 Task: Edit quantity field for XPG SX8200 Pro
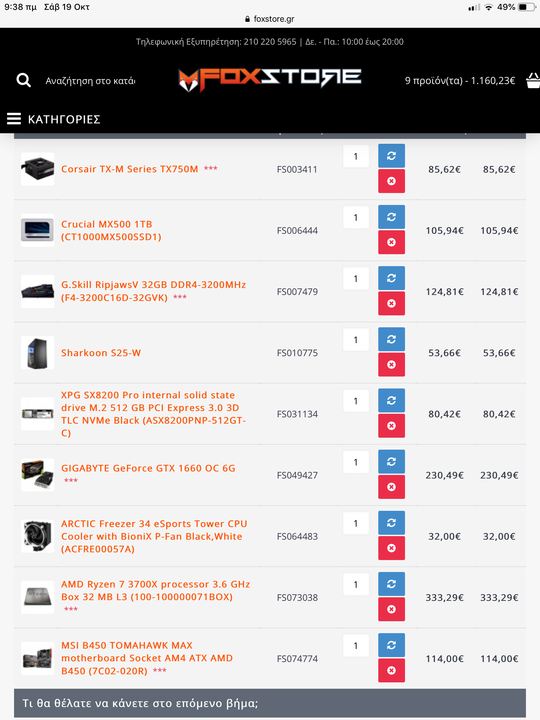tap(356, 401)
